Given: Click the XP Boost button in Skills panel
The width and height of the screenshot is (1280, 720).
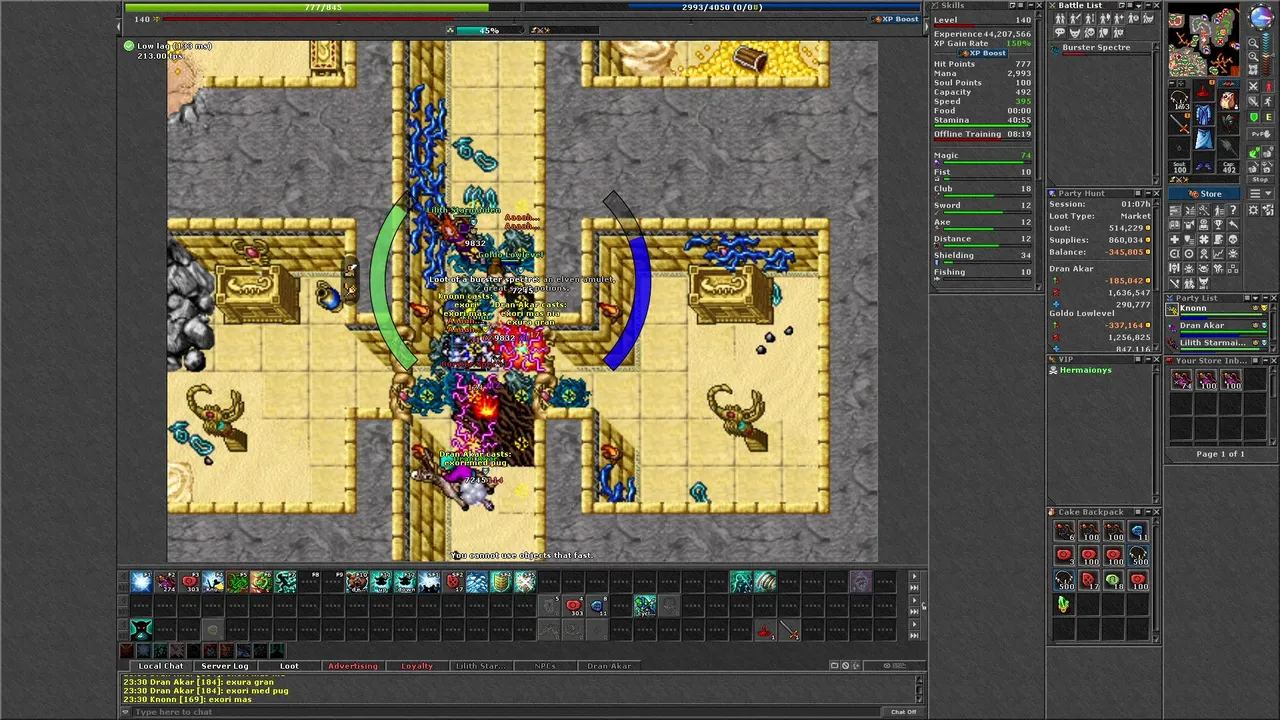Looking at the screenshot, I should point(983,53).
